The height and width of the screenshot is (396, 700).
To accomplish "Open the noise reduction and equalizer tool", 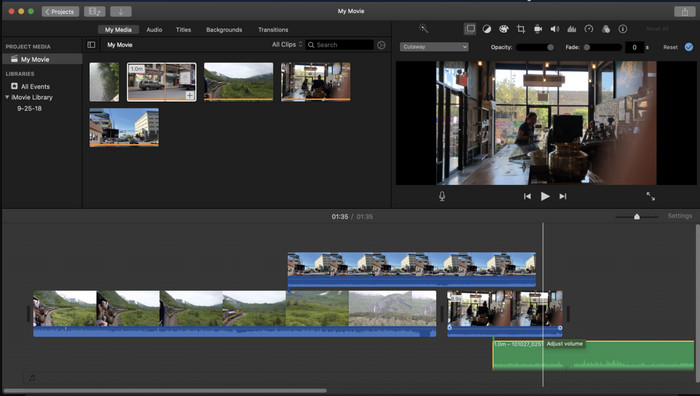I will coord(571,29).
